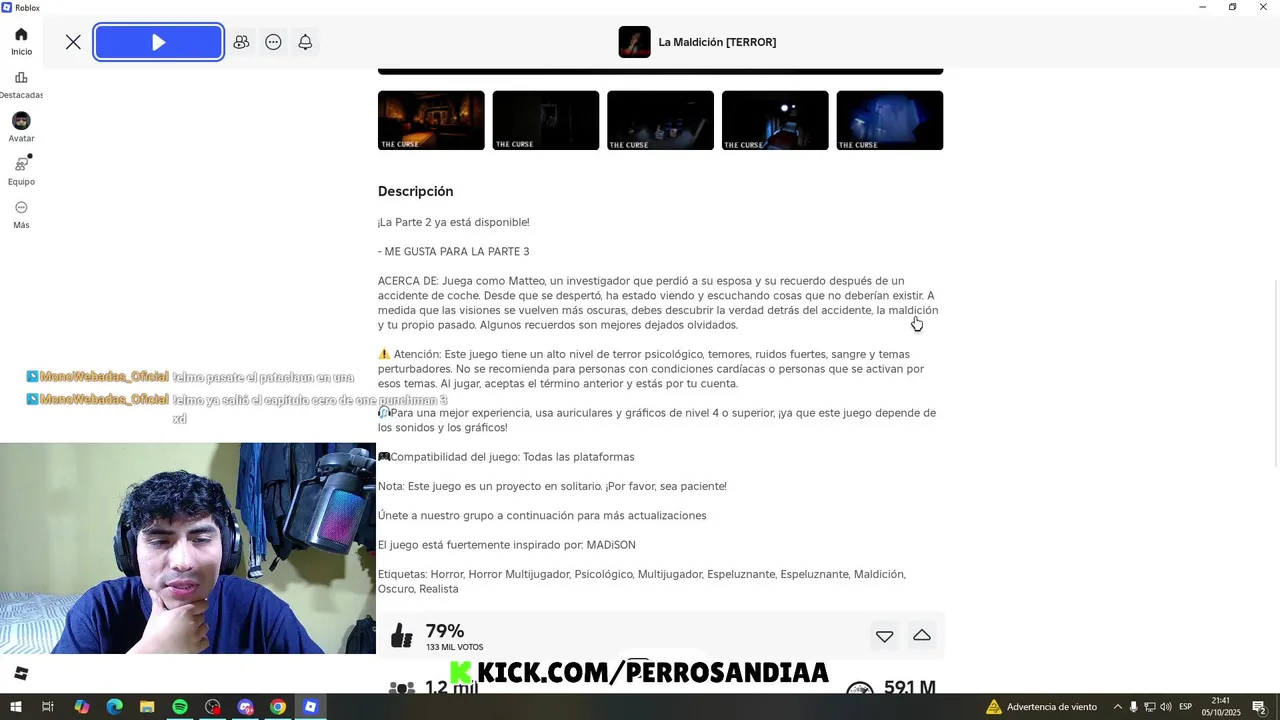Image resolution: width=1280 pixels, height=720 pixels.
Task: Open the Avatar section
Action: click(21, 127)
